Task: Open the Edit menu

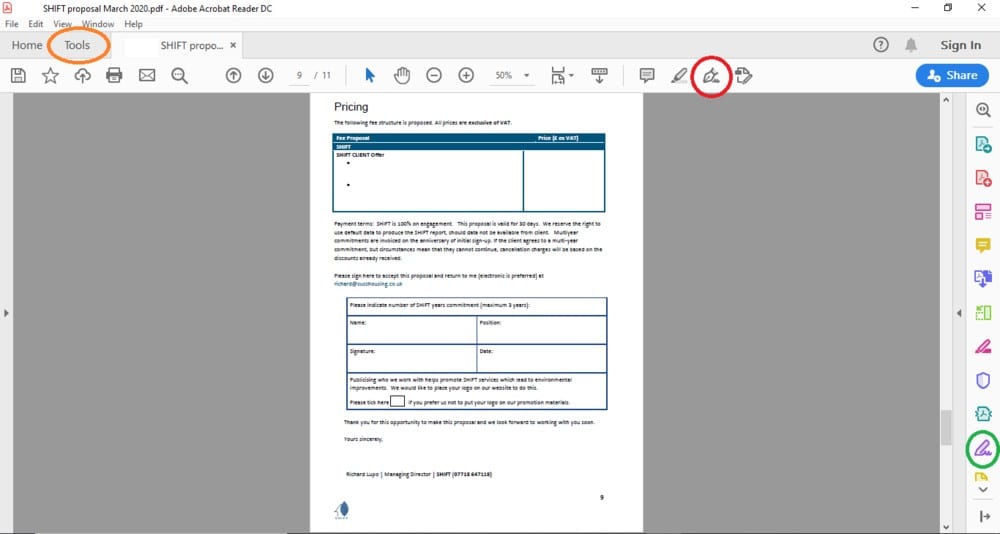Action: coord(36,24)
